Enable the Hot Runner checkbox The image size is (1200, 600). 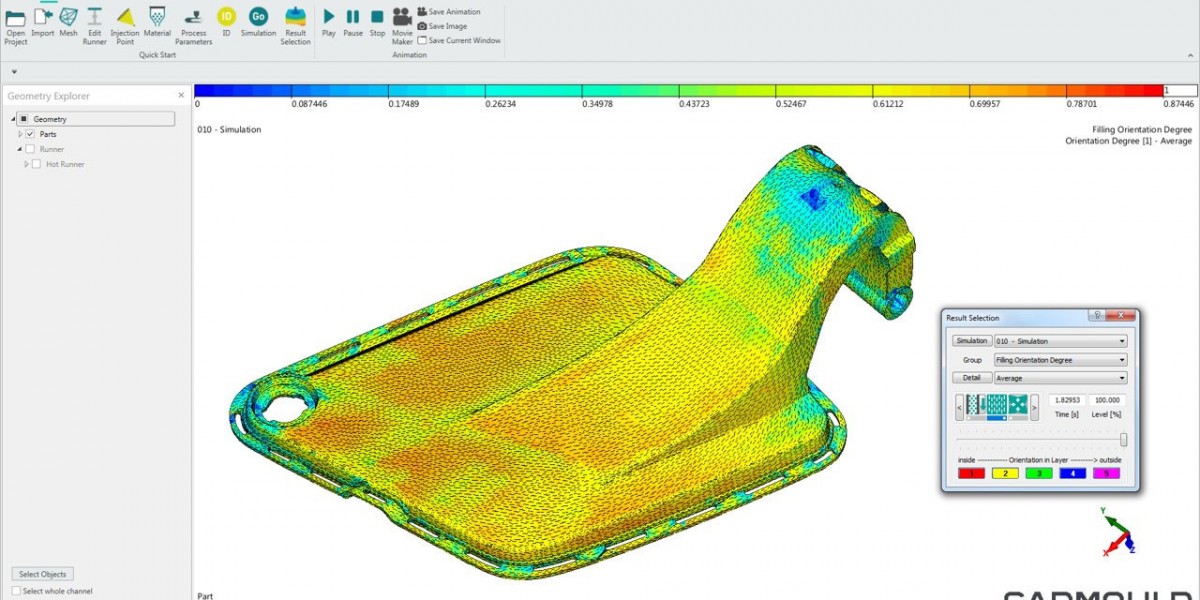[x=37, y=164]
